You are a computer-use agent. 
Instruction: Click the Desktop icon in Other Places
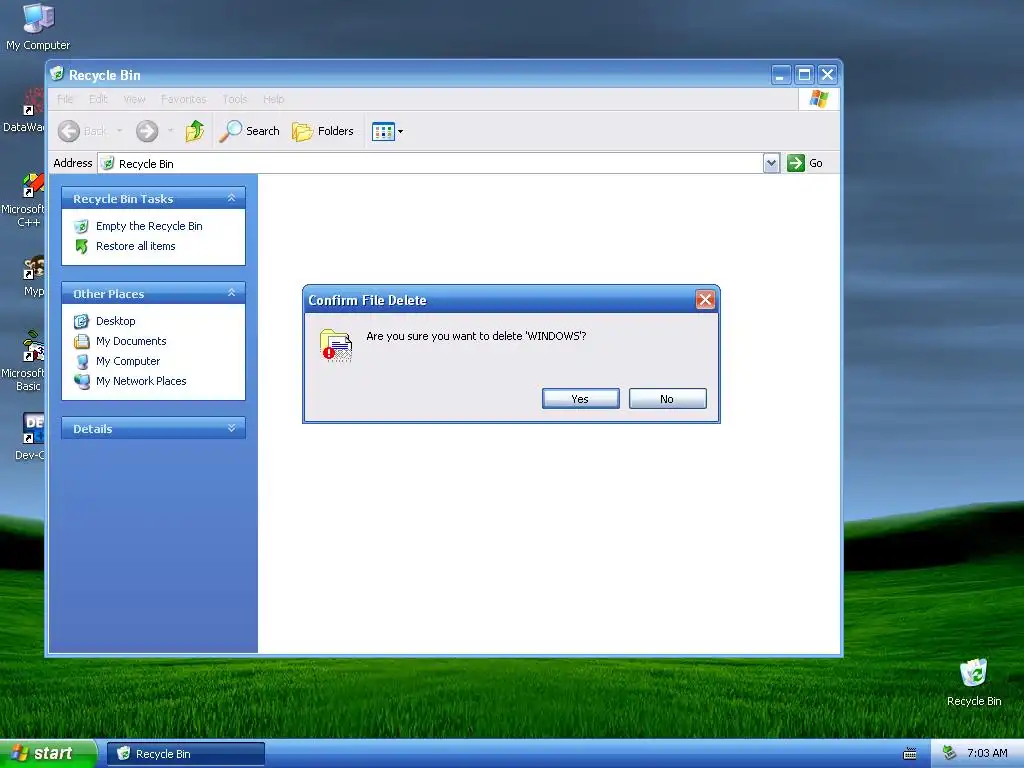82,321
